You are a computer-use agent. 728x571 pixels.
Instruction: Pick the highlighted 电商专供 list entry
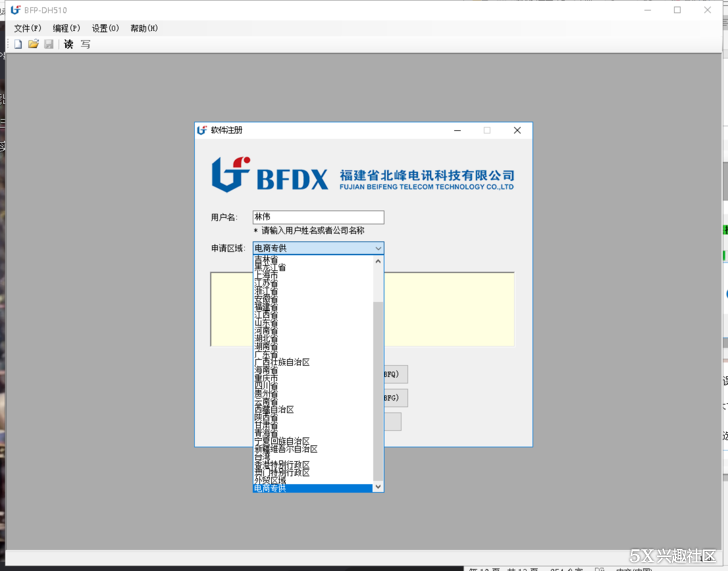coord(270,488)
